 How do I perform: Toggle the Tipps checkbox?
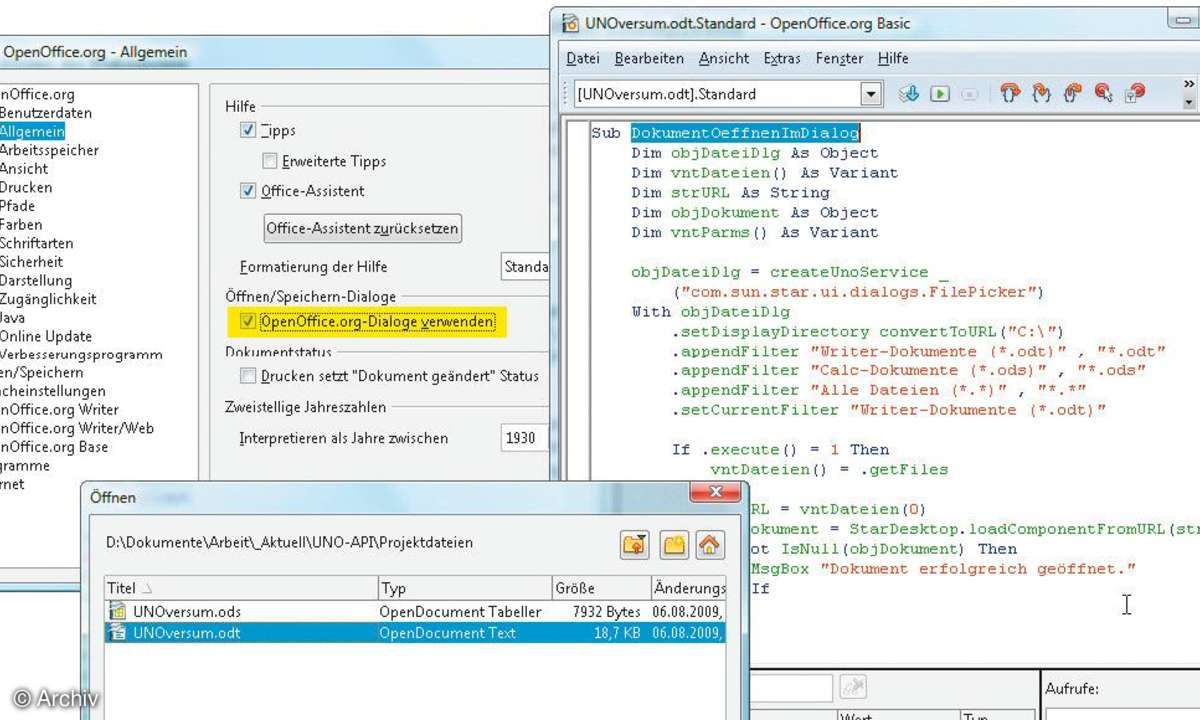pyautogui.click(x=248, y=130)
